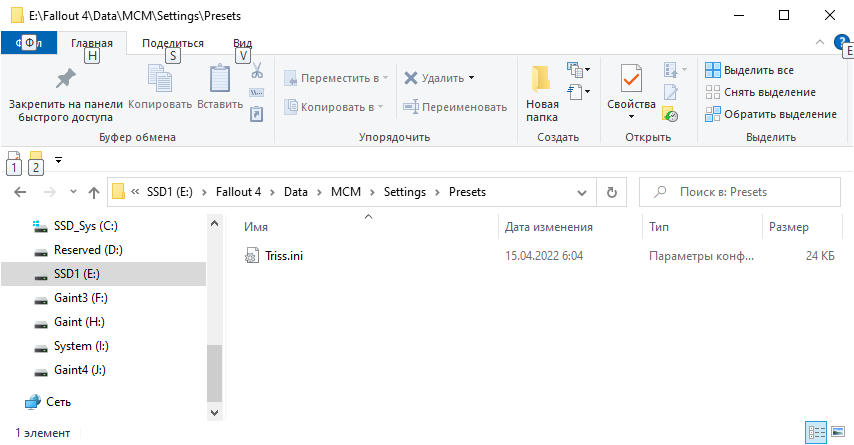Viewport: 854px width, 445px height.
Task: Open the 'Поделиться' ribbon tab
Action: pyautogui.click(x=172, y=43)
